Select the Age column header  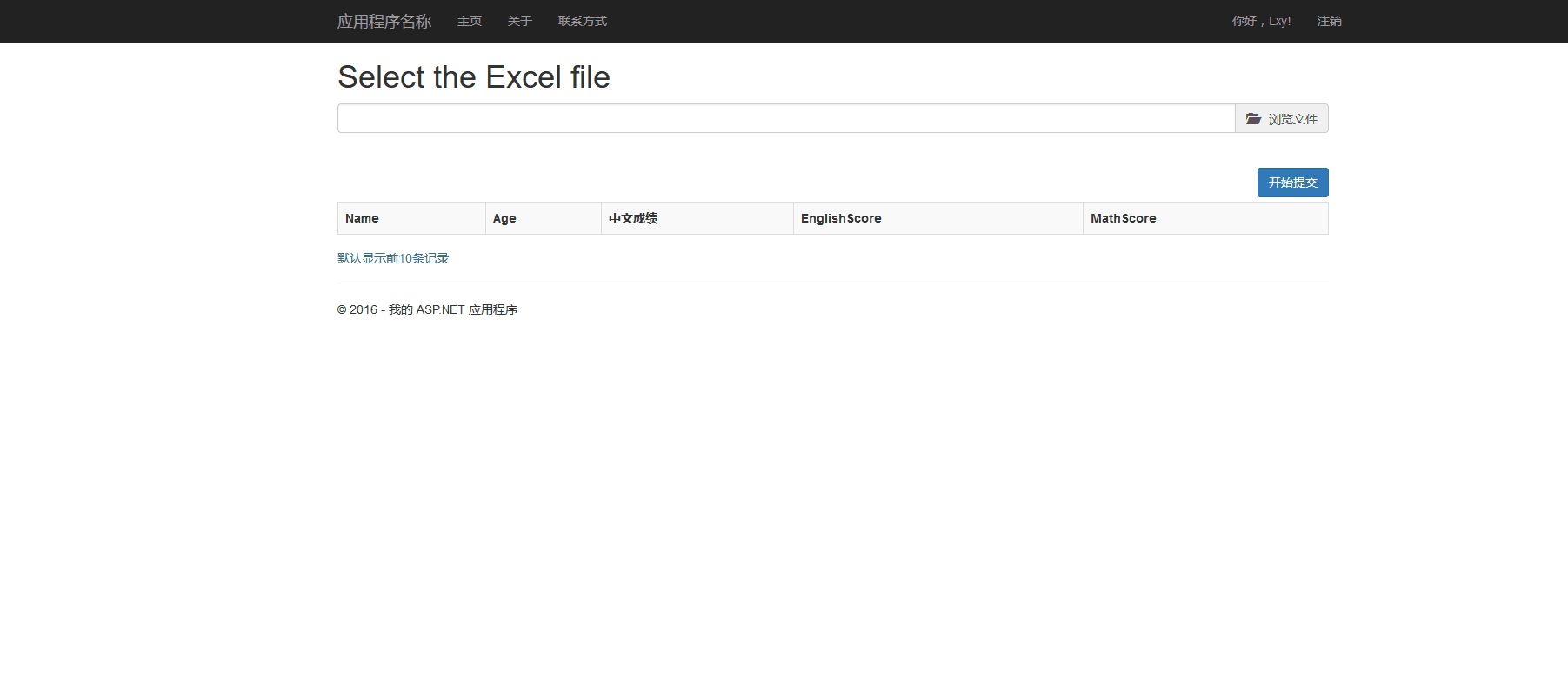coord(504,218)
